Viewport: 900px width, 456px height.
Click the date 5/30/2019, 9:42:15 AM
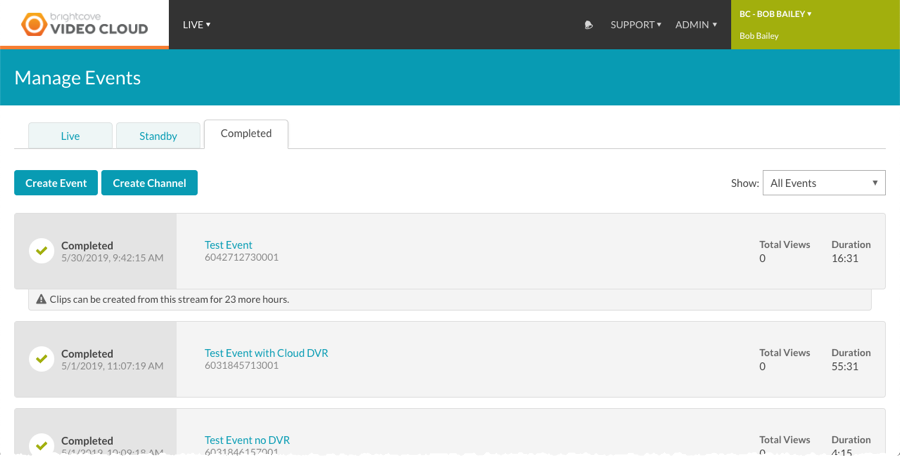112,258
